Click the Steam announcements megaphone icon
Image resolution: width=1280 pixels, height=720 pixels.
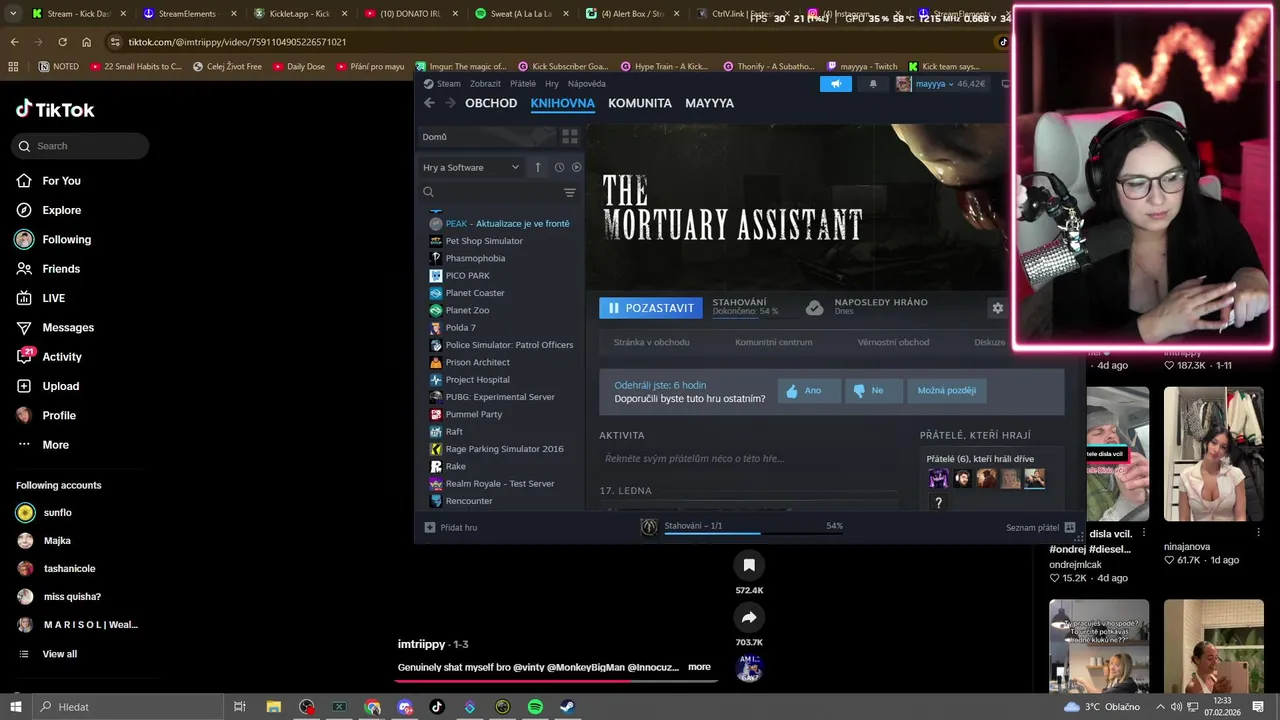tap(836, 84)
